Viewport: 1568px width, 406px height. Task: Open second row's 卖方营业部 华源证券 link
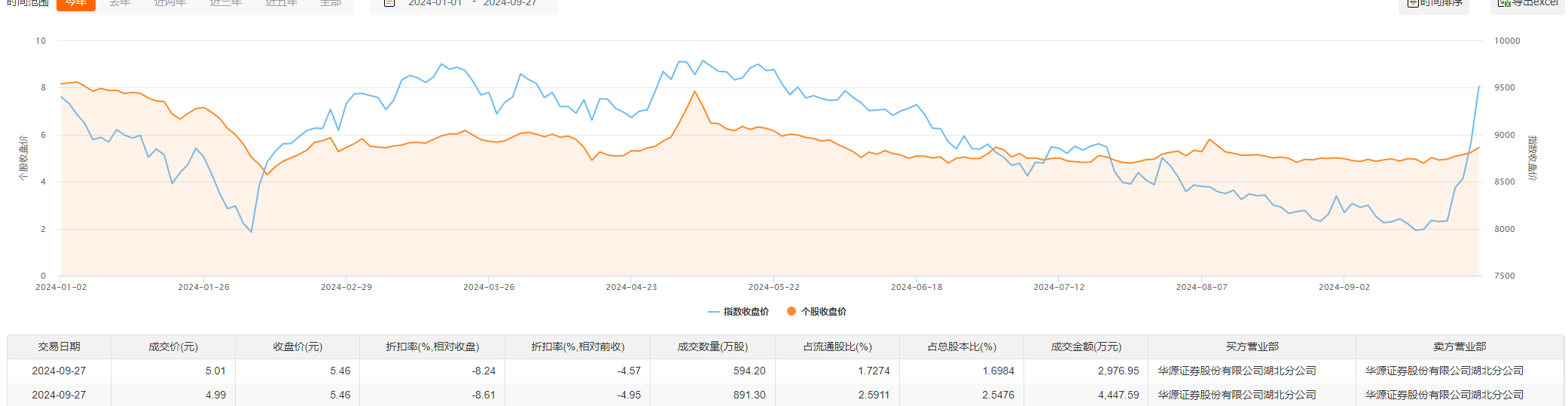pyautogui.click(x=1444, y=395)
